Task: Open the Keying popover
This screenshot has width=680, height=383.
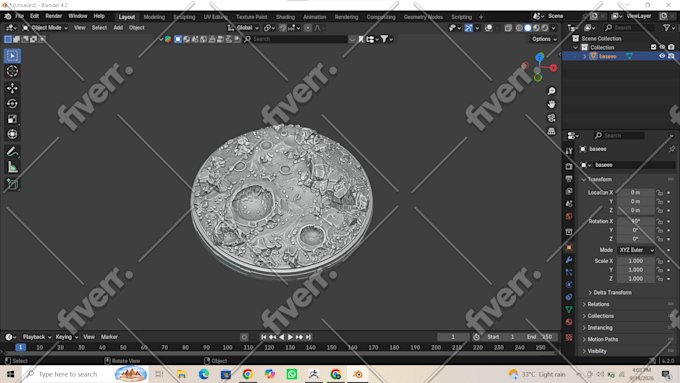Action: 66,337
